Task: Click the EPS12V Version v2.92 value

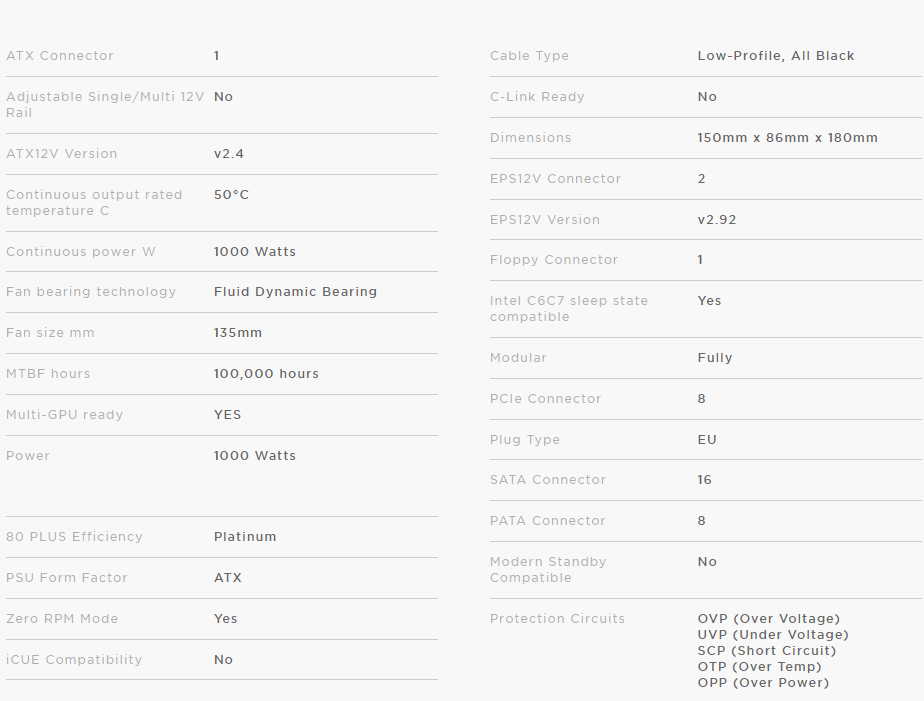Action: [x=717, y=220]
